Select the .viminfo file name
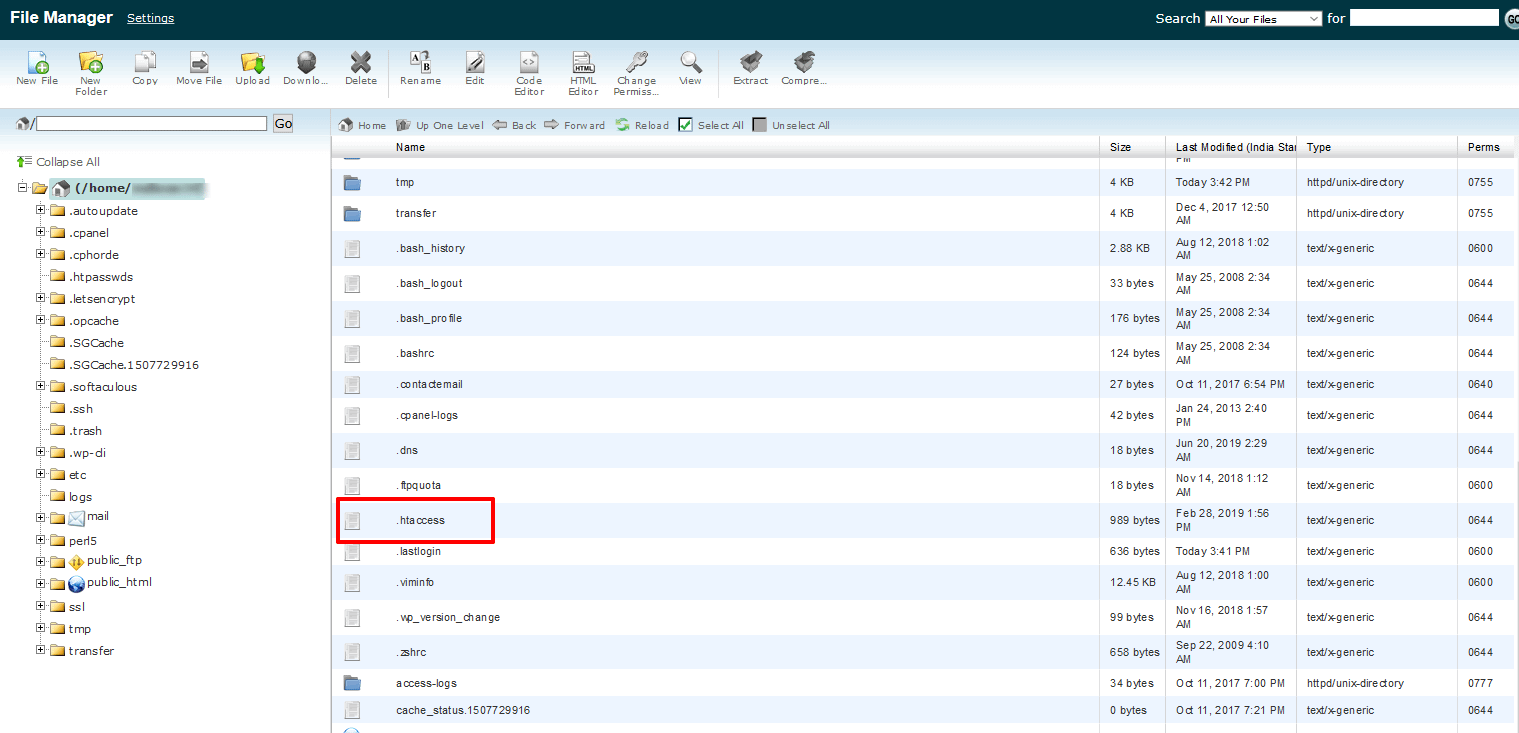The height and width of the screenshot is (733, 1519). click(415, 582)
